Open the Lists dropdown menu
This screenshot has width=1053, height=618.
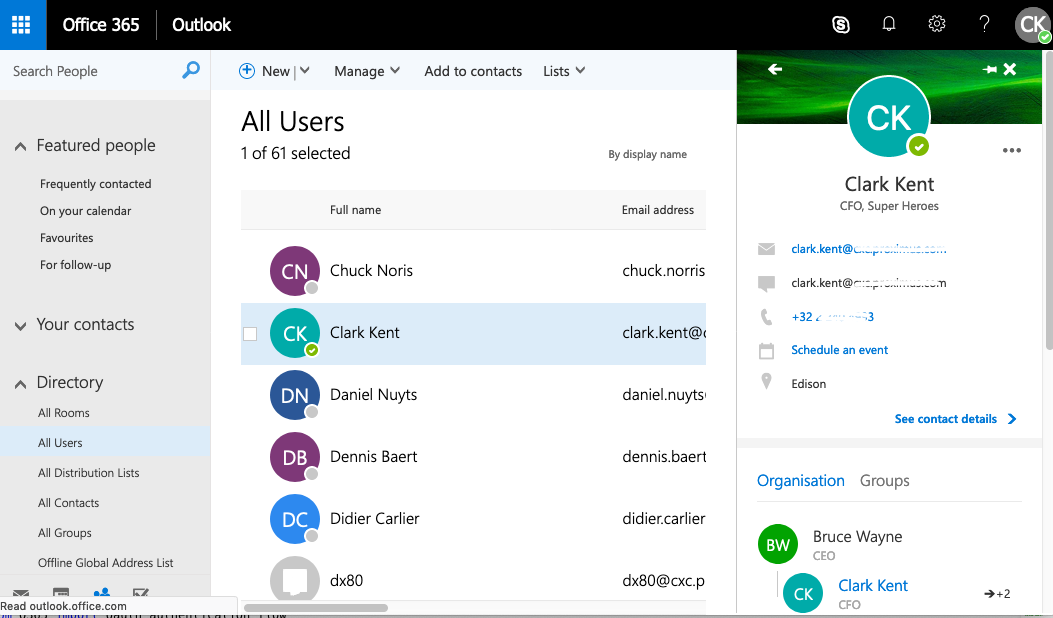point(563,71)
